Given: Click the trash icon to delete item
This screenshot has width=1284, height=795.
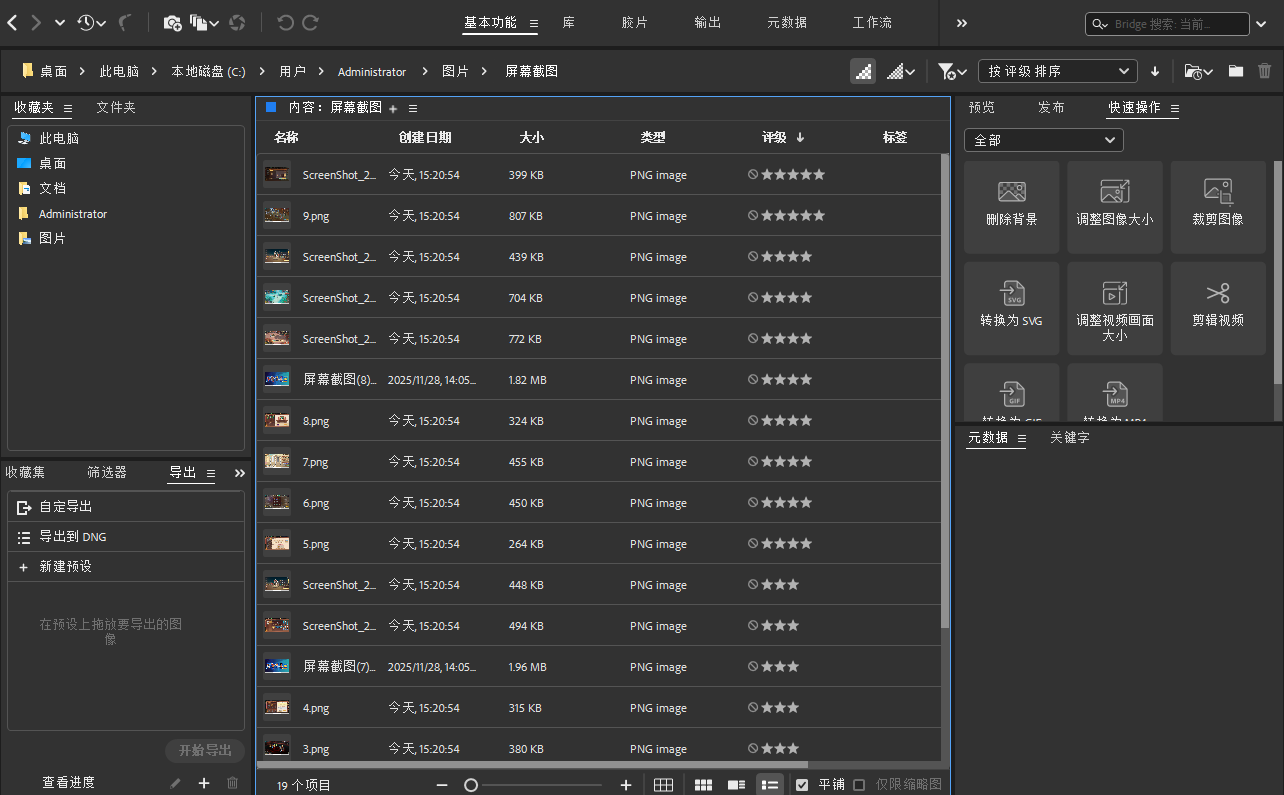Looking at the screenshot, I should click(1263, 71).
